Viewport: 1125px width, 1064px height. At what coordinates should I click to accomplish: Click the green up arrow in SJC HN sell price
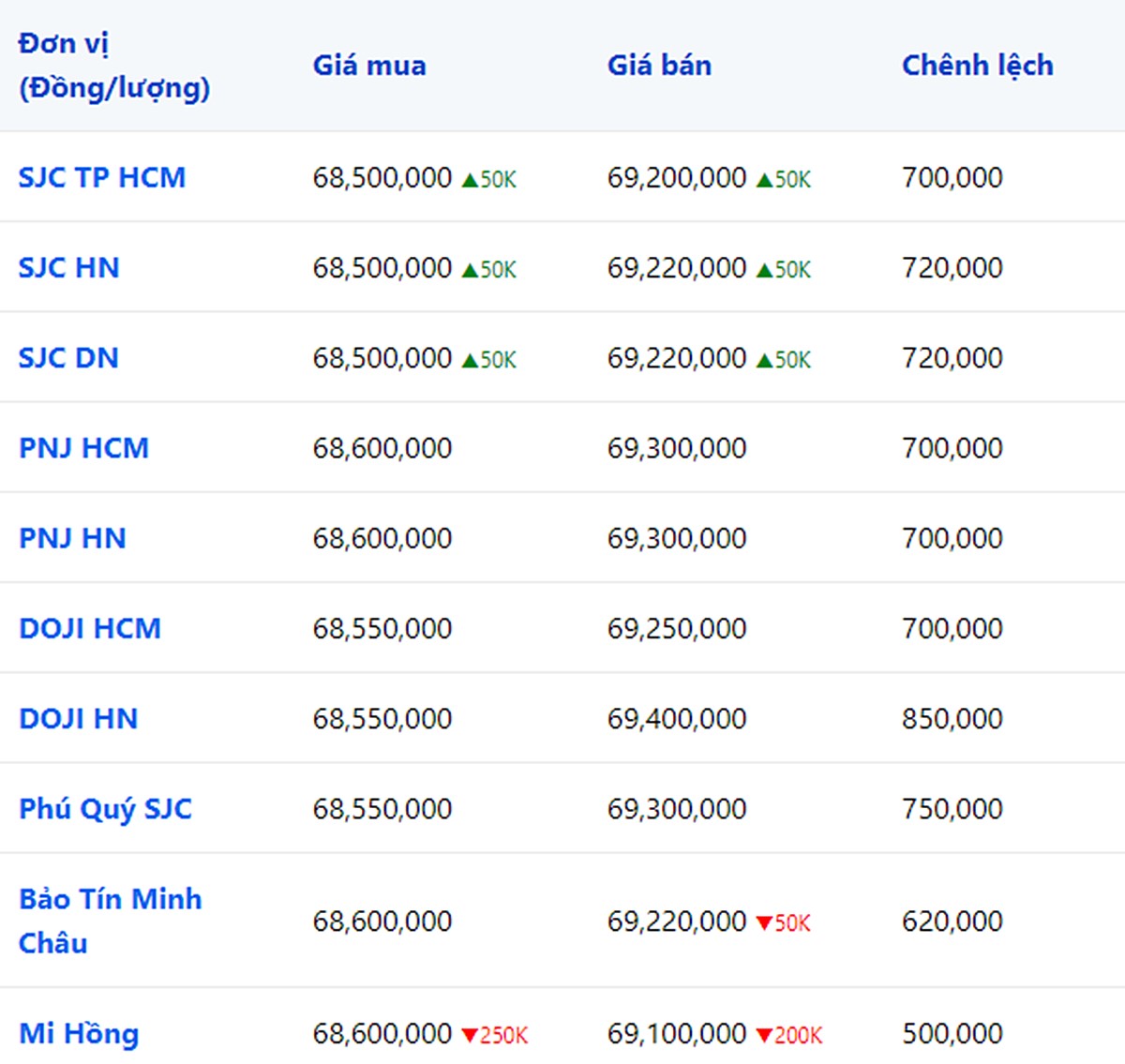tap(765, 270)
